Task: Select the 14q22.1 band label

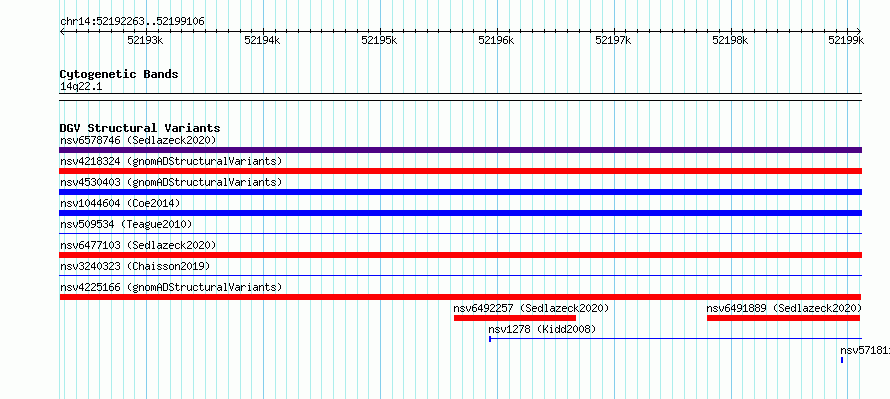Action: click(x=81, y=87)
